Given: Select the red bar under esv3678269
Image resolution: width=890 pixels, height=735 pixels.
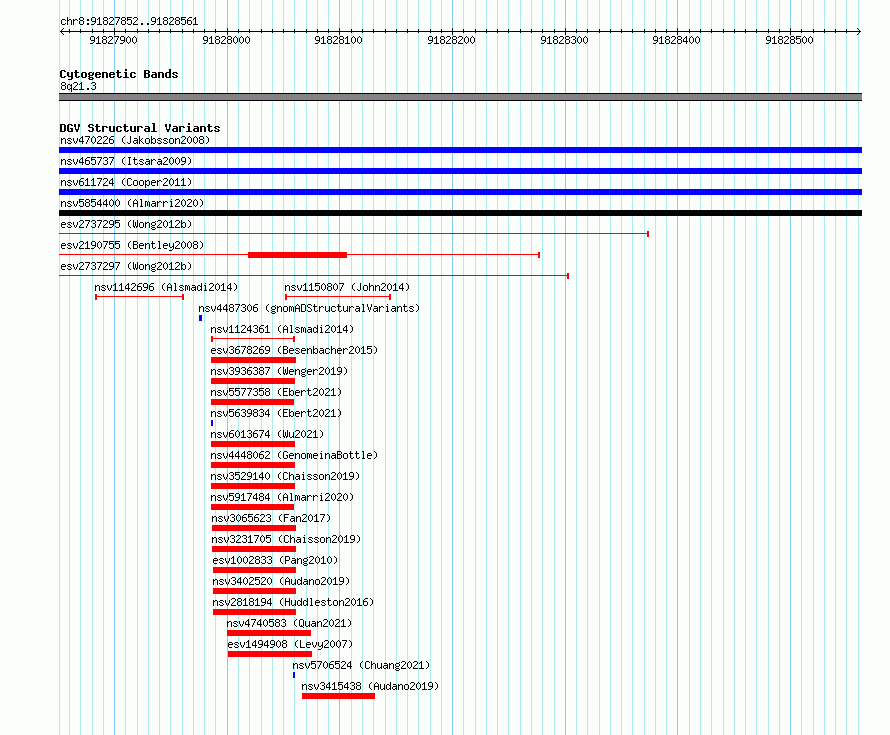Looking at the screenshot, I should tap(253, 360).
